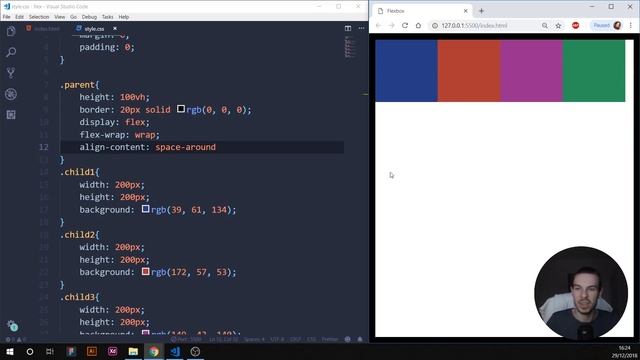The width and height of the screenshot is (640, 360).
Task: Open the Tasks menu in VS Code
Action: tap(107, 17)
